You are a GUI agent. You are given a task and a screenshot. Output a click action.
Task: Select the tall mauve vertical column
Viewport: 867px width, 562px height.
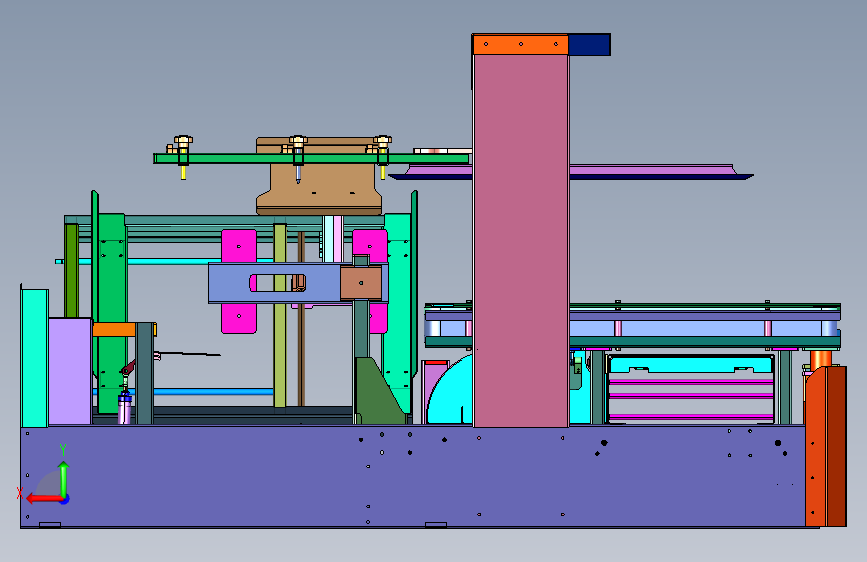[521, 241]
